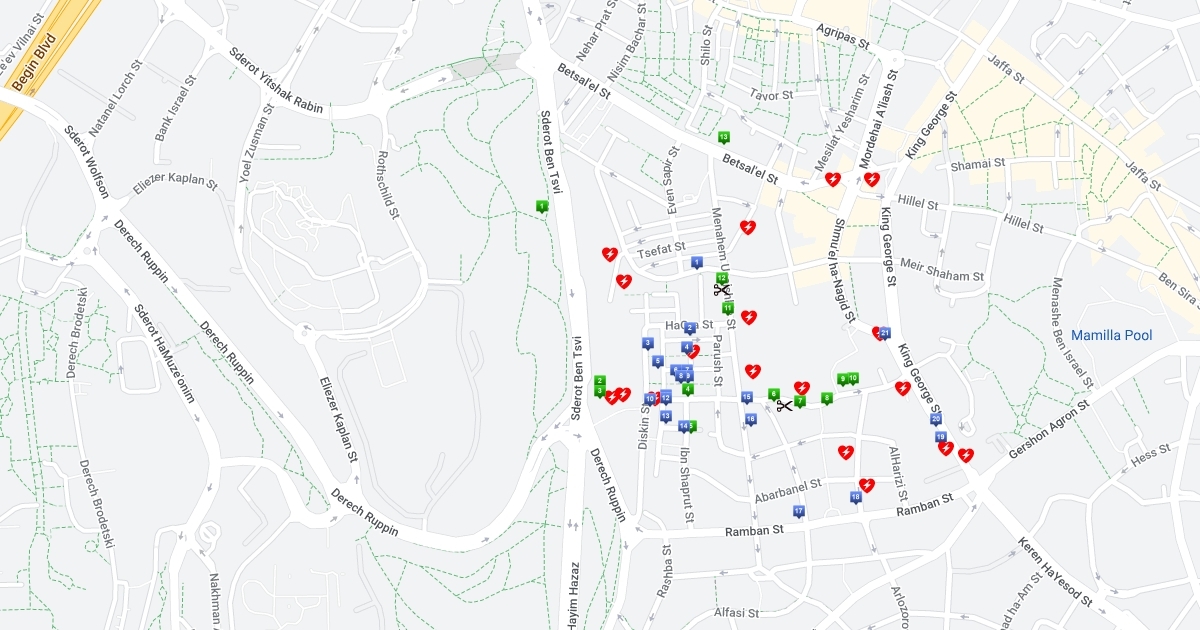1200x630 pixels.
Task: Click blue marker 19 on King George St
Action: pyautogui.click(x=941, y=437)
